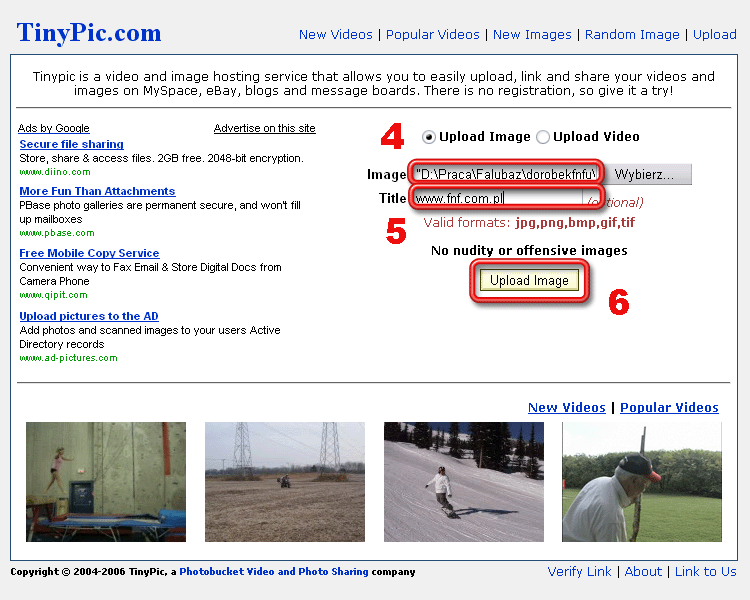Open the snowboarder video thumbnail
This screenshot has width=750, height=600.
coord(464,482)
